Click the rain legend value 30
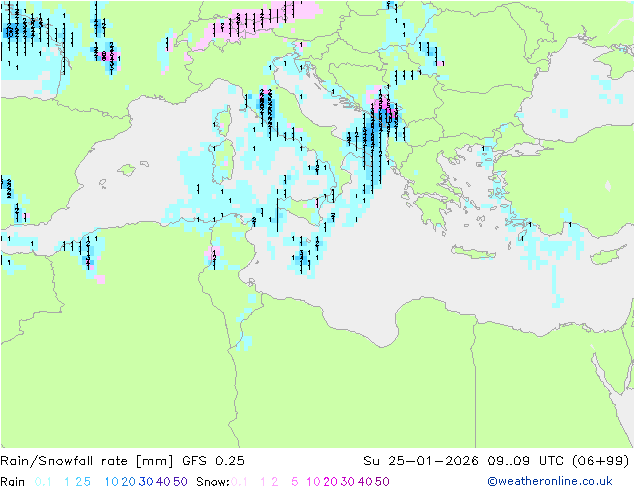634x490 pixels. click(146, 482)
